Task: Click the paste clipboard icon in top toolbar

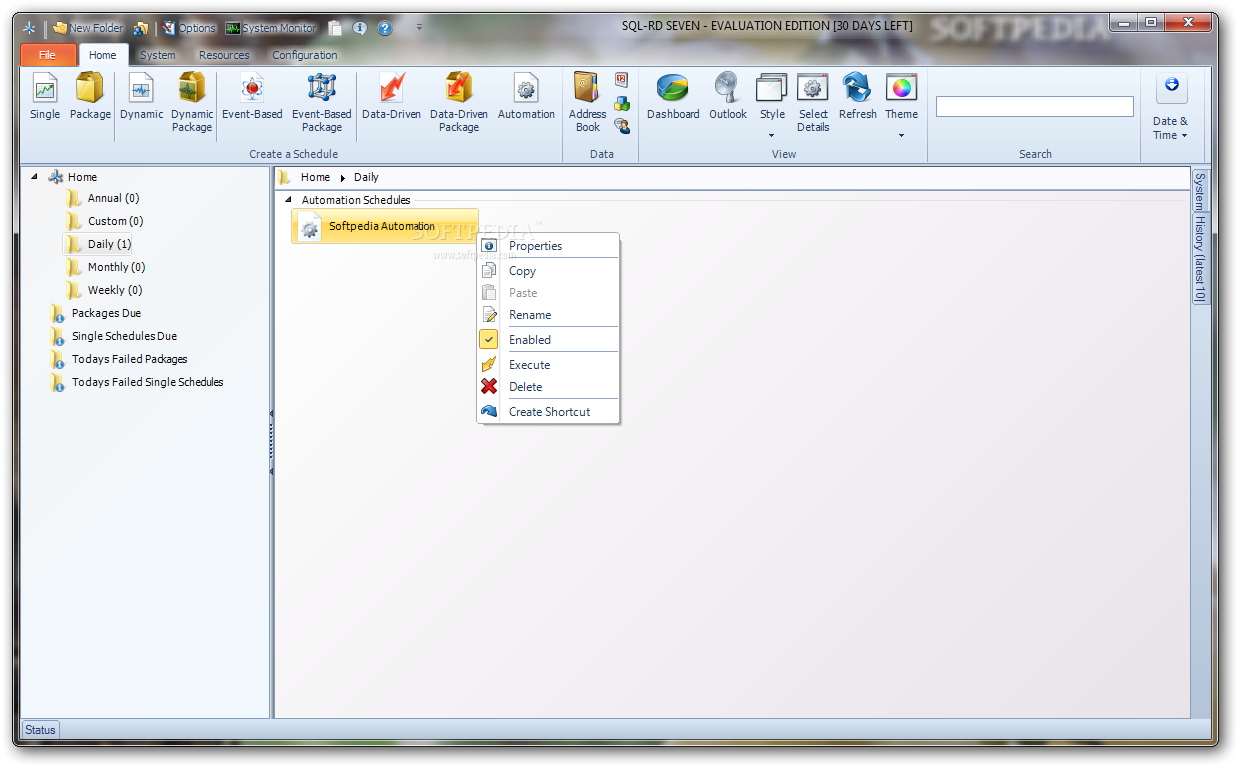Action: (x=335, y=28)
